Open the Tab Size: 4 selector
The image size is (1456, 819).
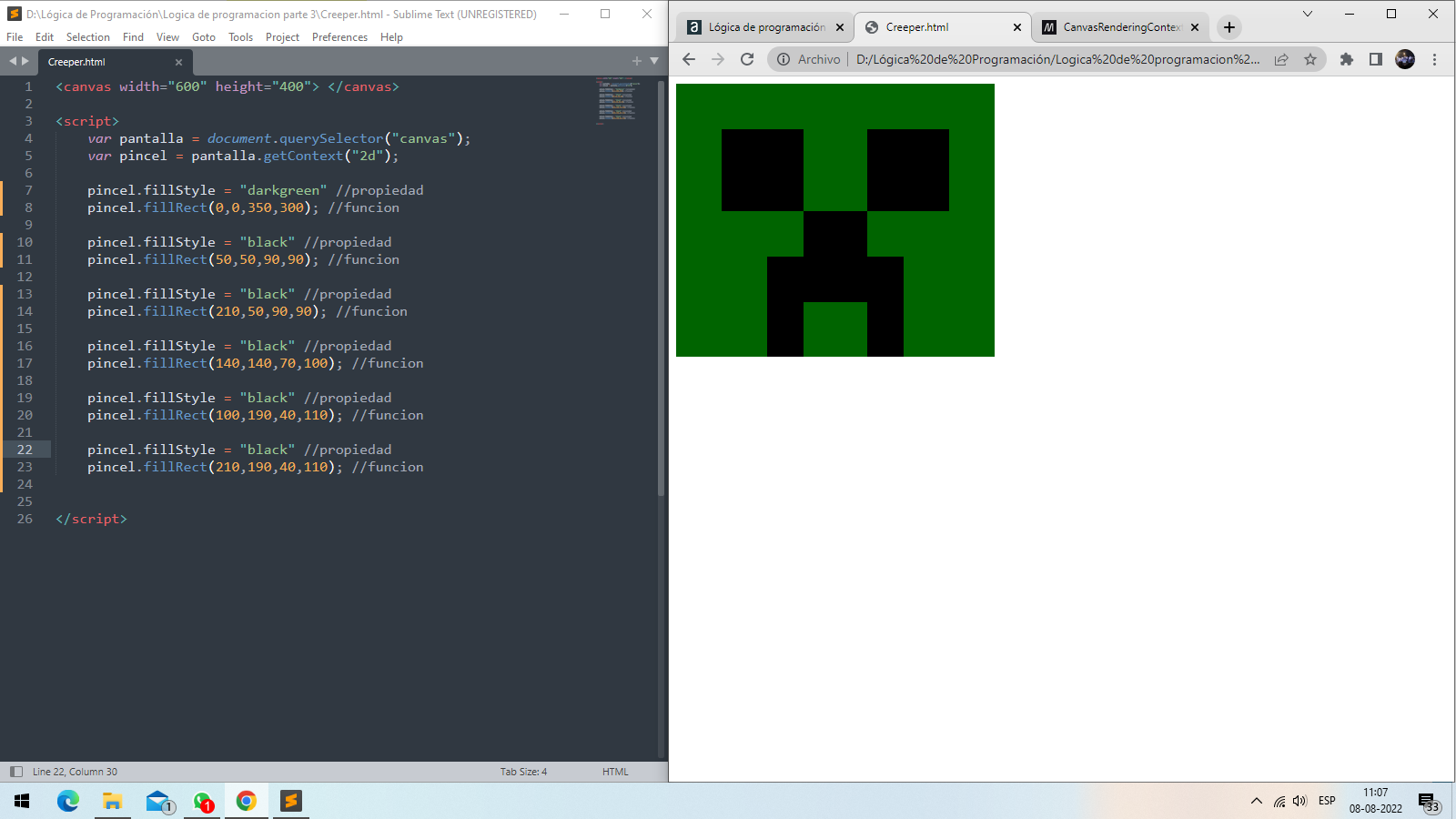(x=523, y=772)
